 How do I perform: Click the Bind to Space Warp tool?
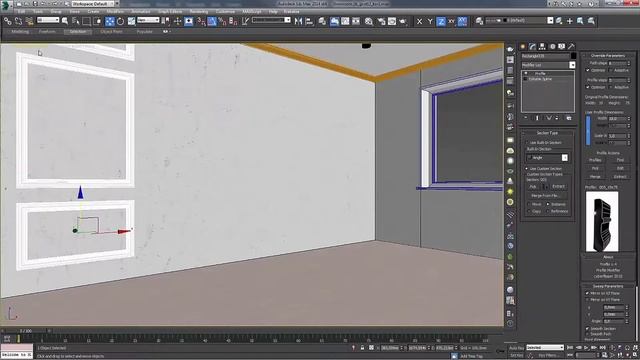click(x=29, y=21)
